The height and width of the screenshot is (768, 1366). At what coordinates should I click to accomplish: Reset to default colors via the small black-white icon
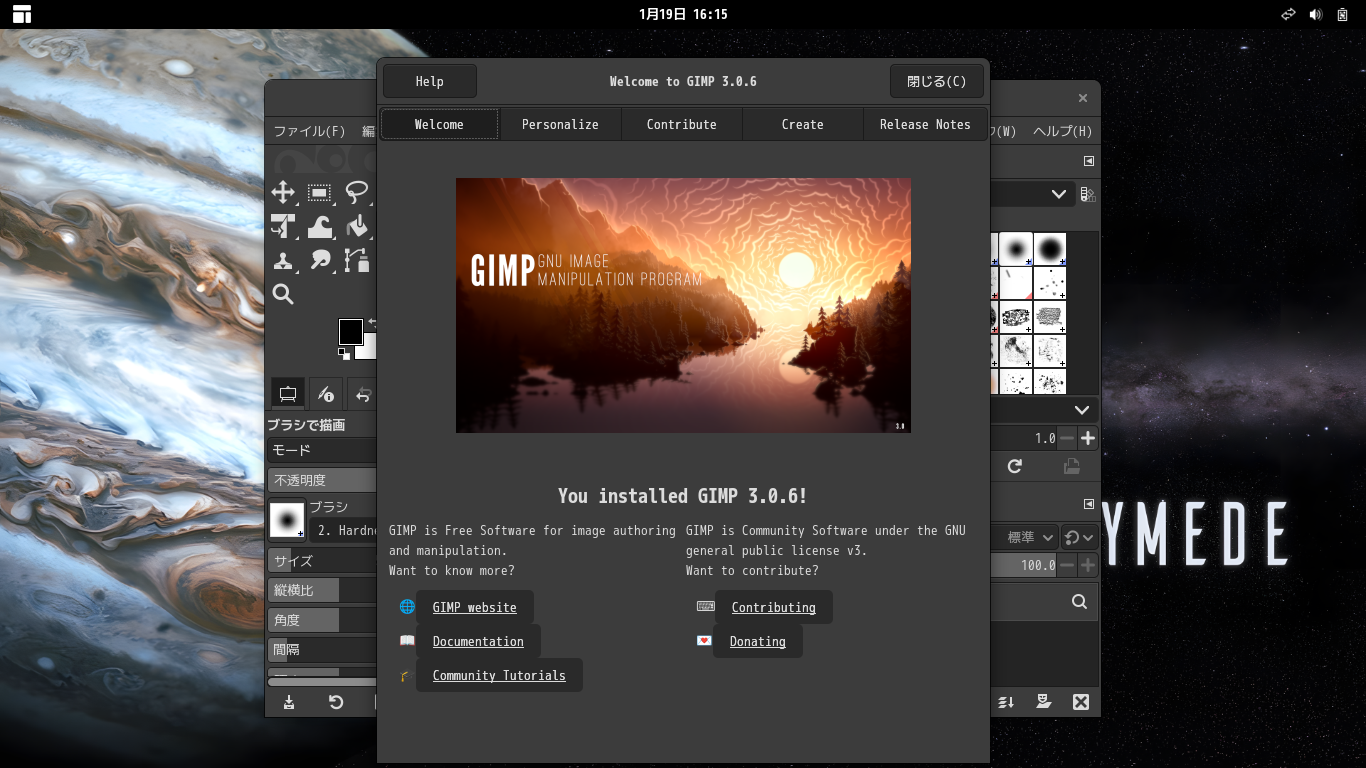pos(344,353)
